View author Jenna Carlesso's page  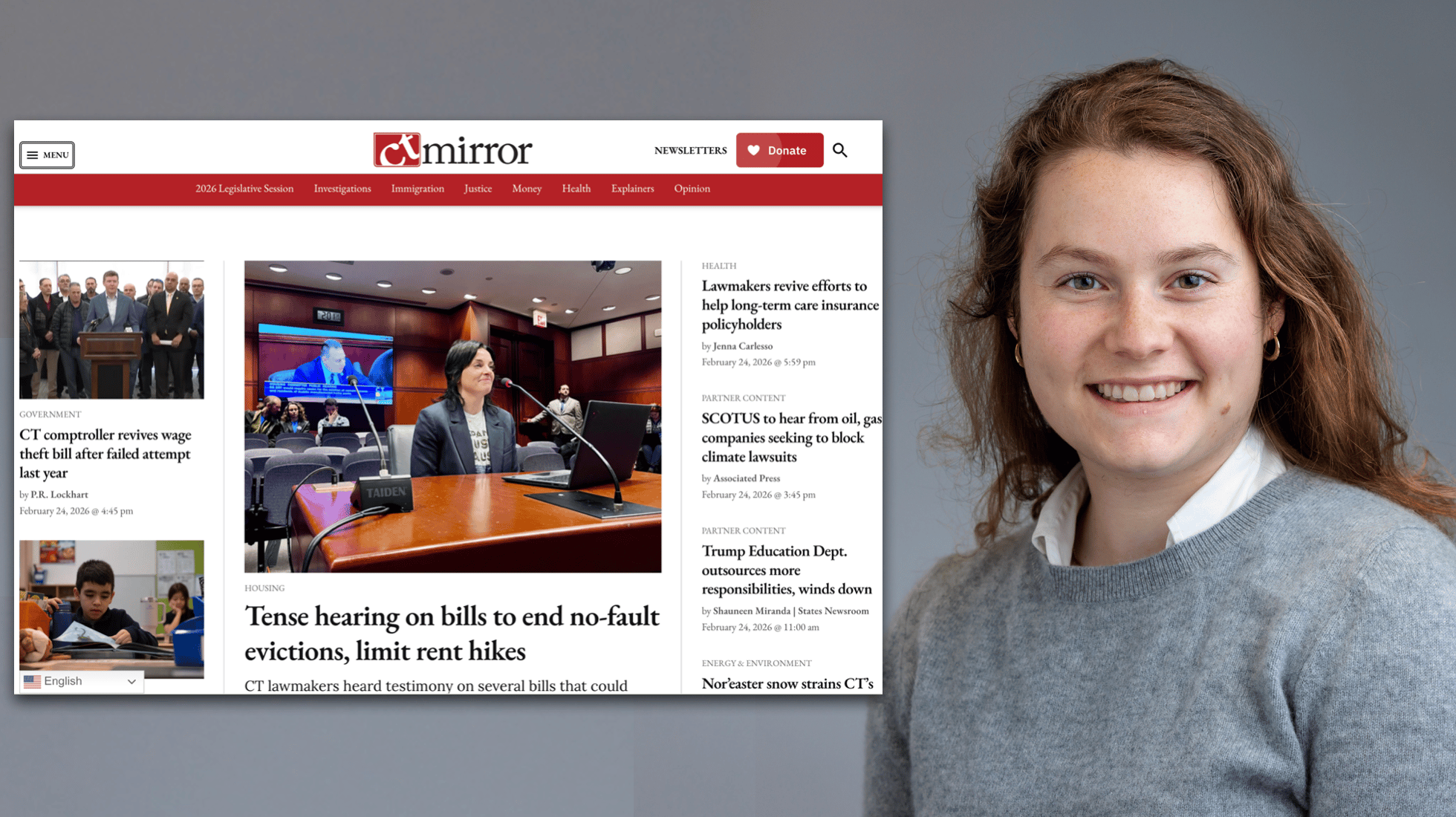point(742,346)
